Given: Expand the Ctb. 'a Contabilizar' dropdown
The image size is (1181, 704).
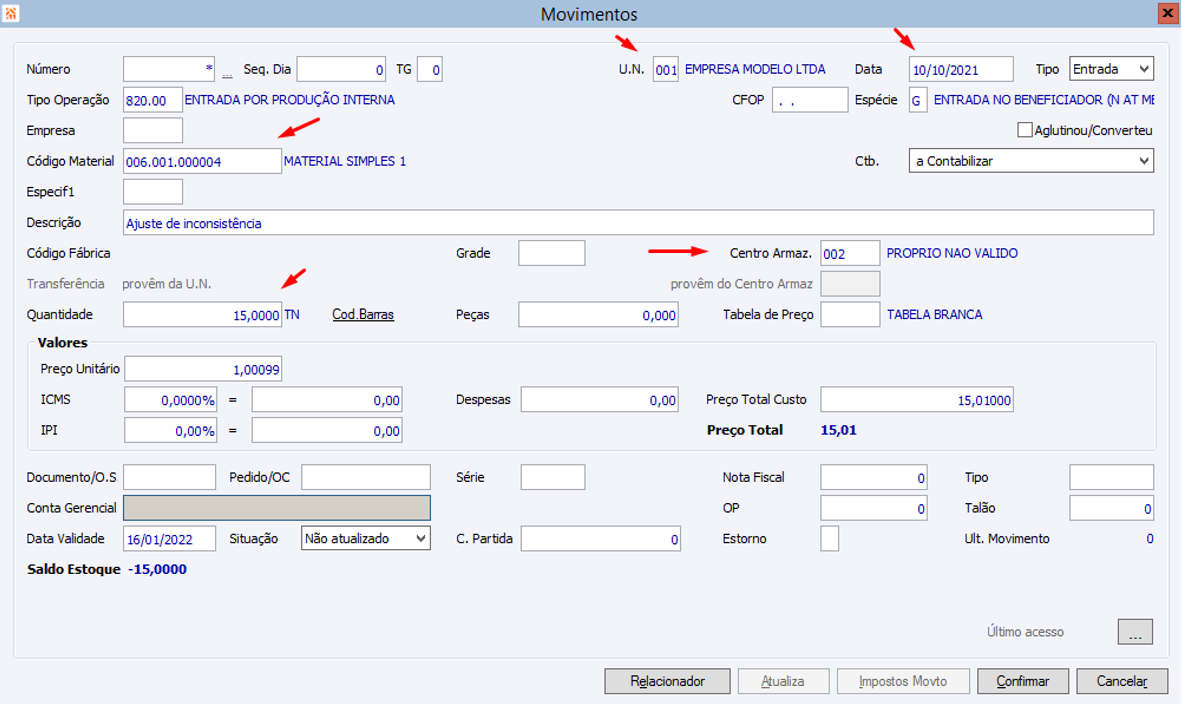Looking at the screenshot, I should pos(1031,160).
